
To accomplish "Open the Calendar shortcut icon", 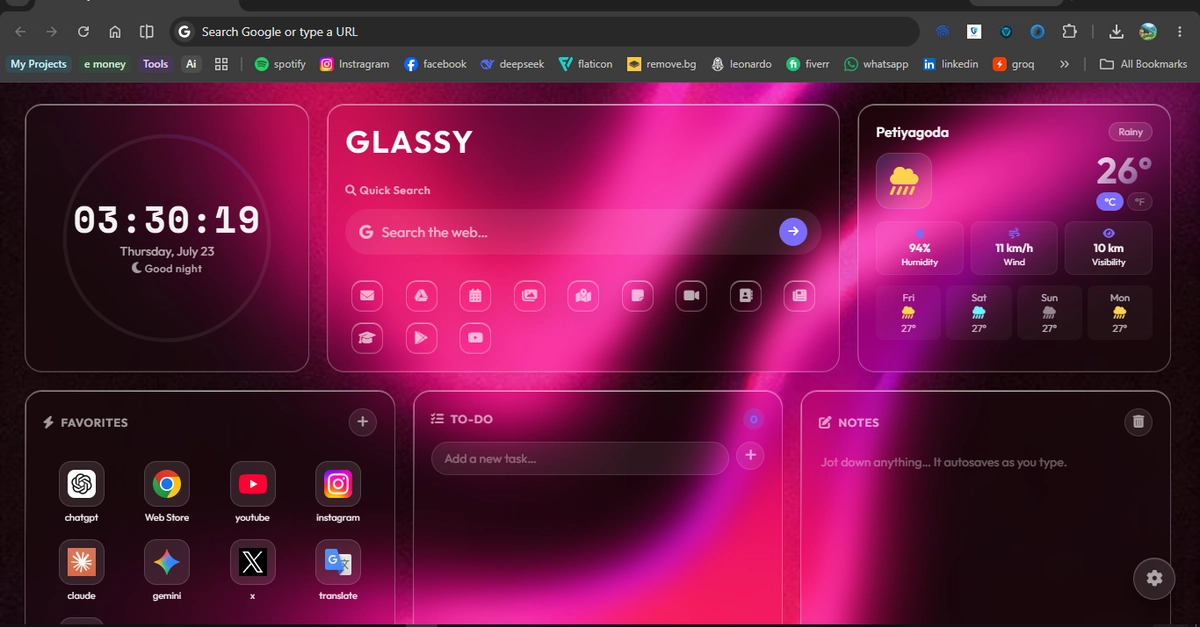I will [x=475, y=295].
